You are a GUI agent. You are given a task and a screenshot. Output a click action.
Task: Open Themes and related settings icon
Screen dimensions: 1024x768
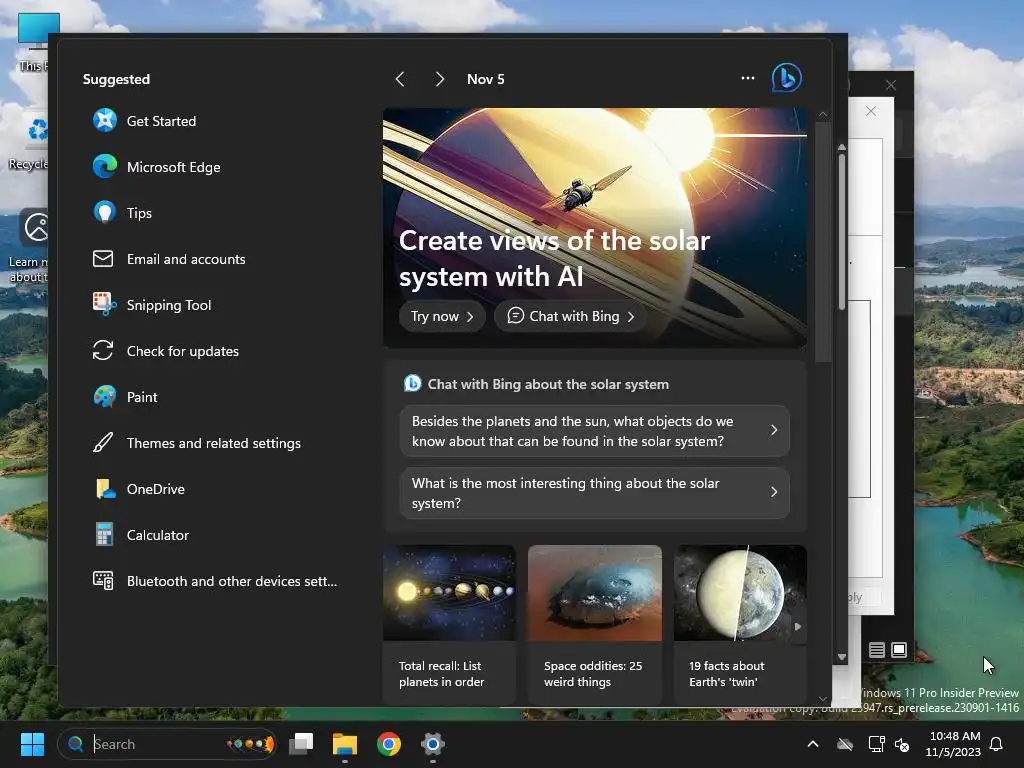103,443
